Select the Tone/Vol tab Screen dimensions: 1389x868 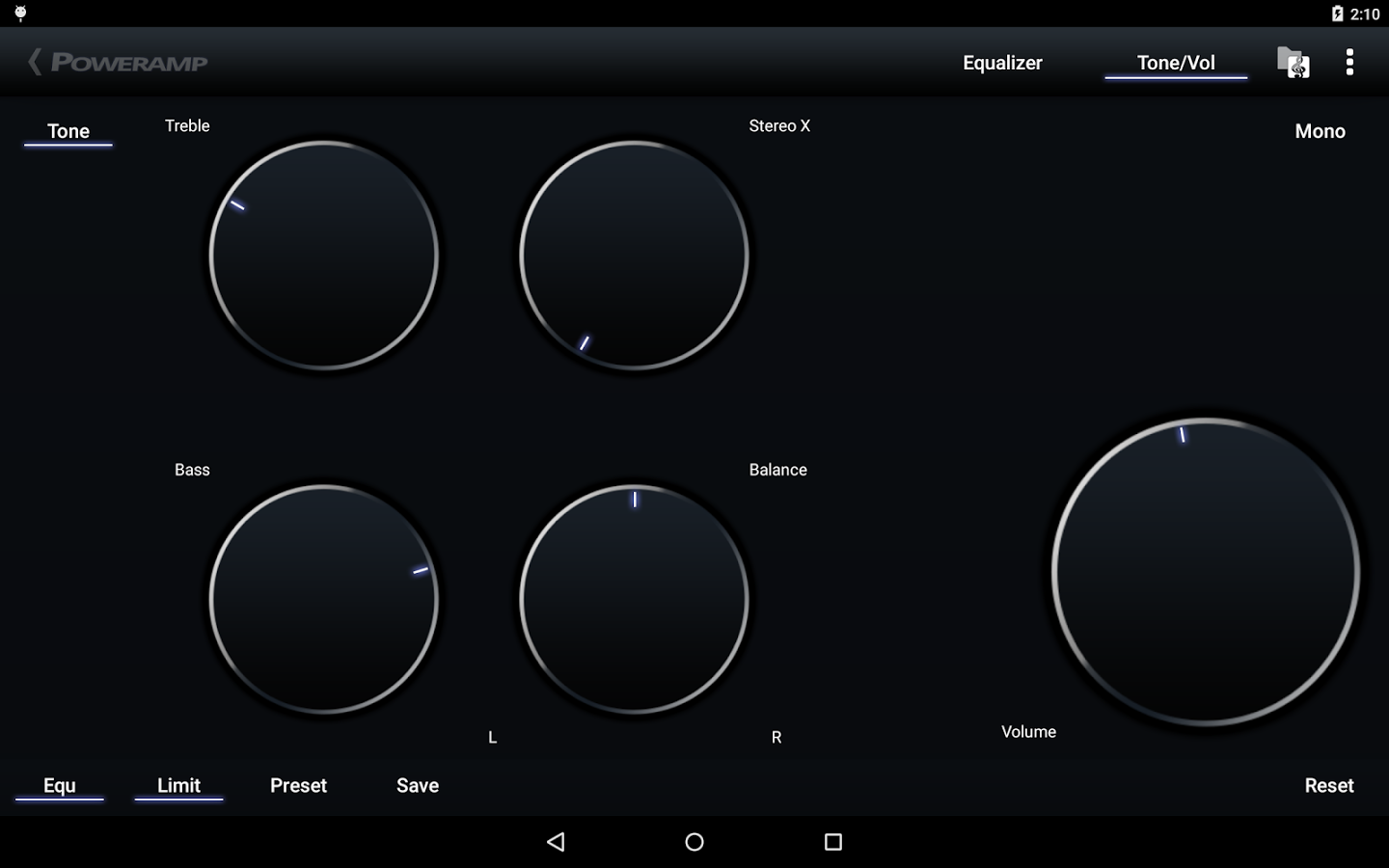[1176, 62]
